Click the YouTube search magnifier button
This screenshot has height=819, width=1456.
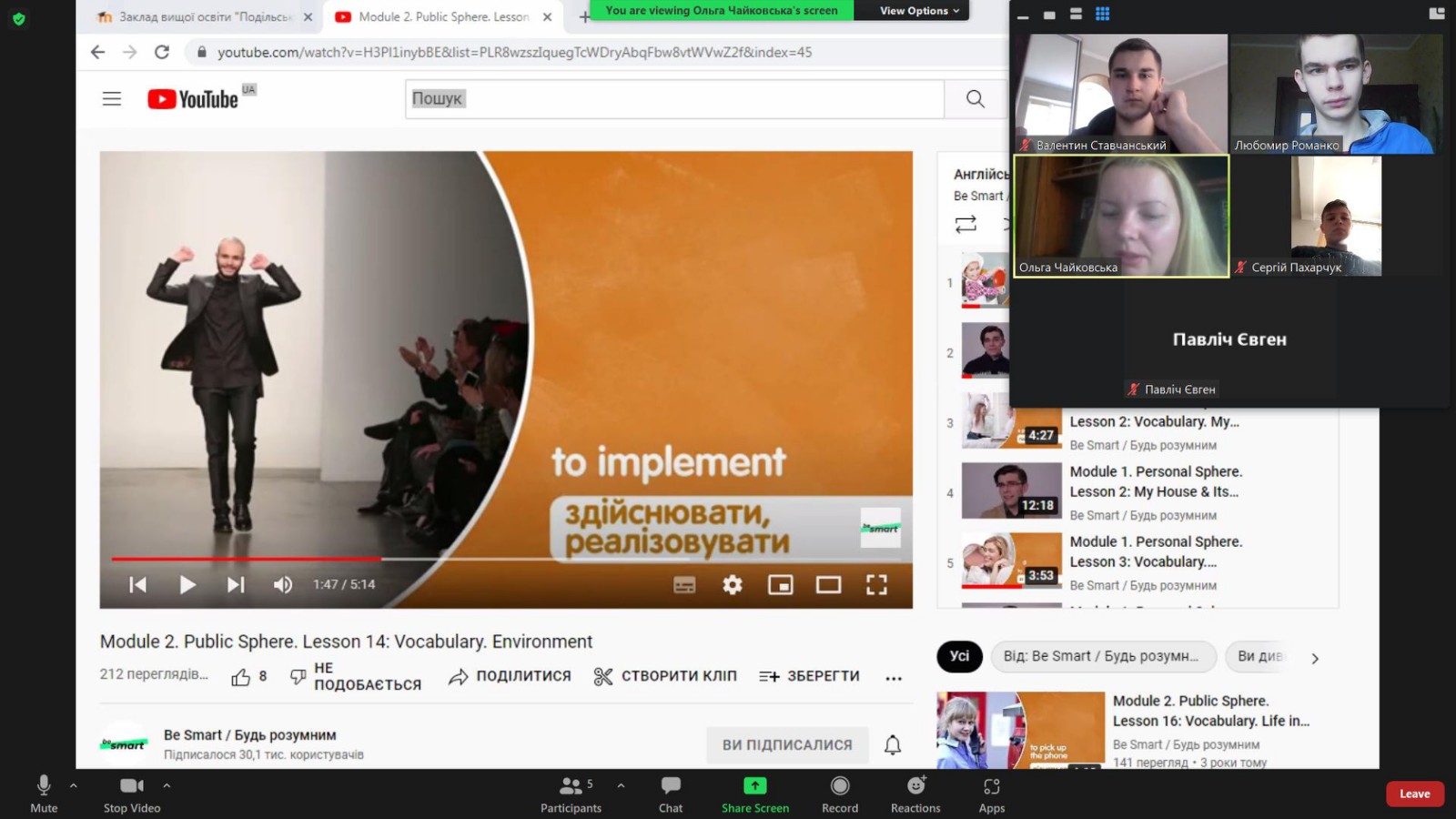pyautogui.click(x=975, y=98)
